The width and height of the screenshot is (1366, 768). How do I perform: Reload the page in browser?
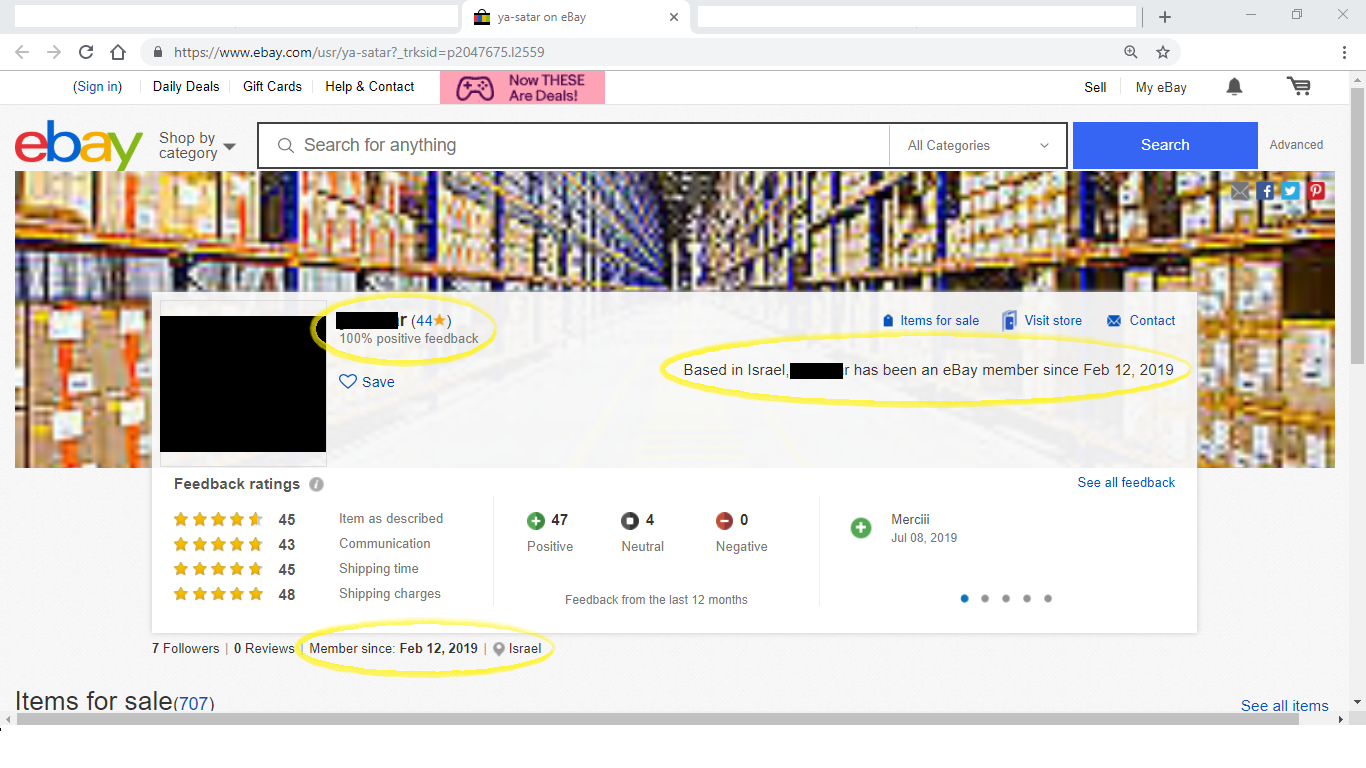86,52
